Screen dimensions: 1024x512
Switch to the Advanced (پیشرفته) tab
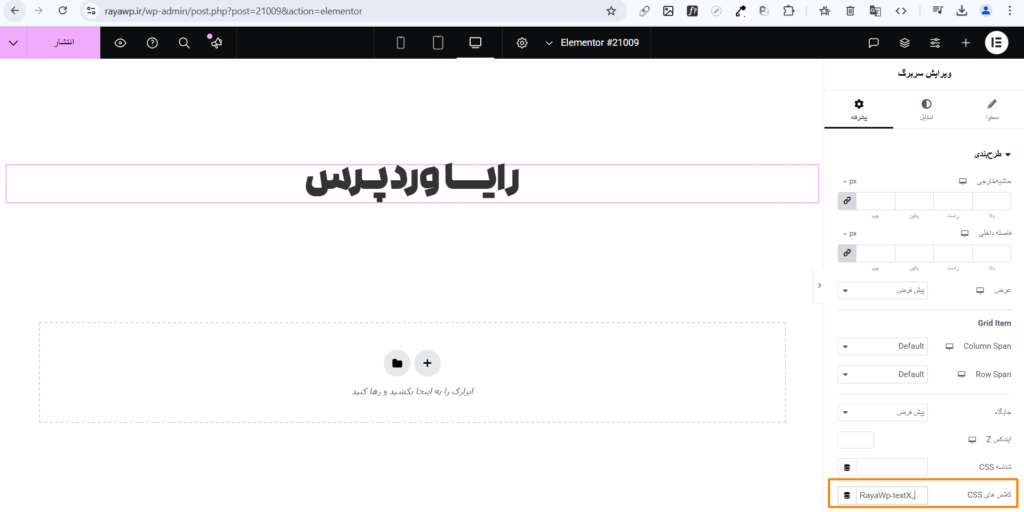click(x=859, y=110)
